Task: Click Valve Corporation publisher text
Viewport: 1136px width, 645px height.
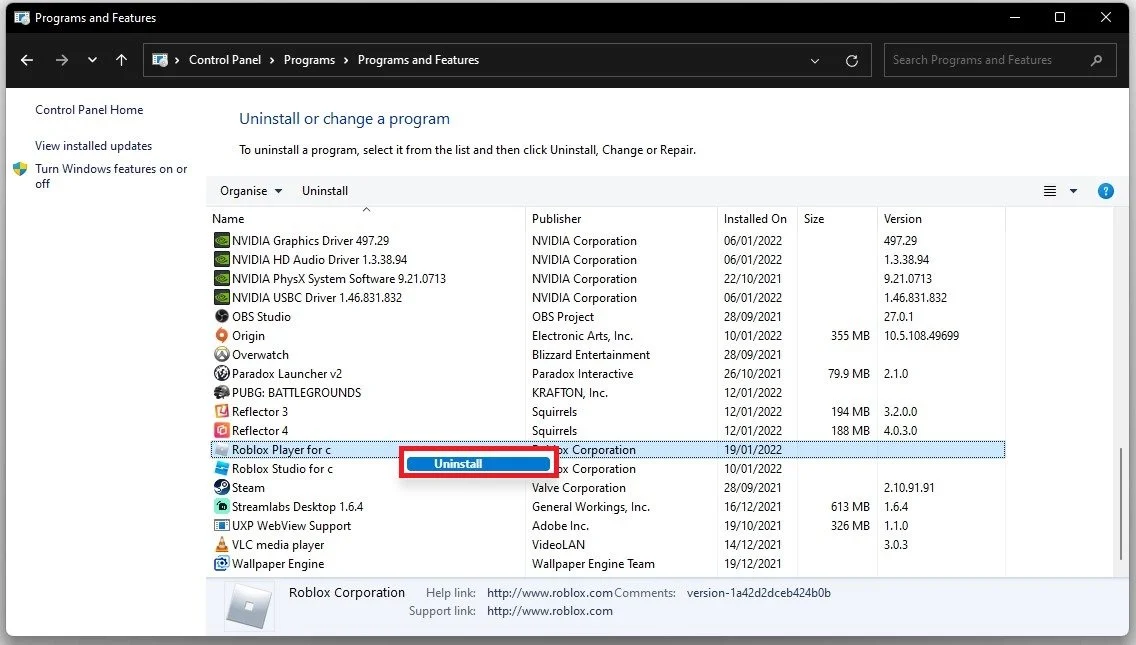Action: (578, 488)
